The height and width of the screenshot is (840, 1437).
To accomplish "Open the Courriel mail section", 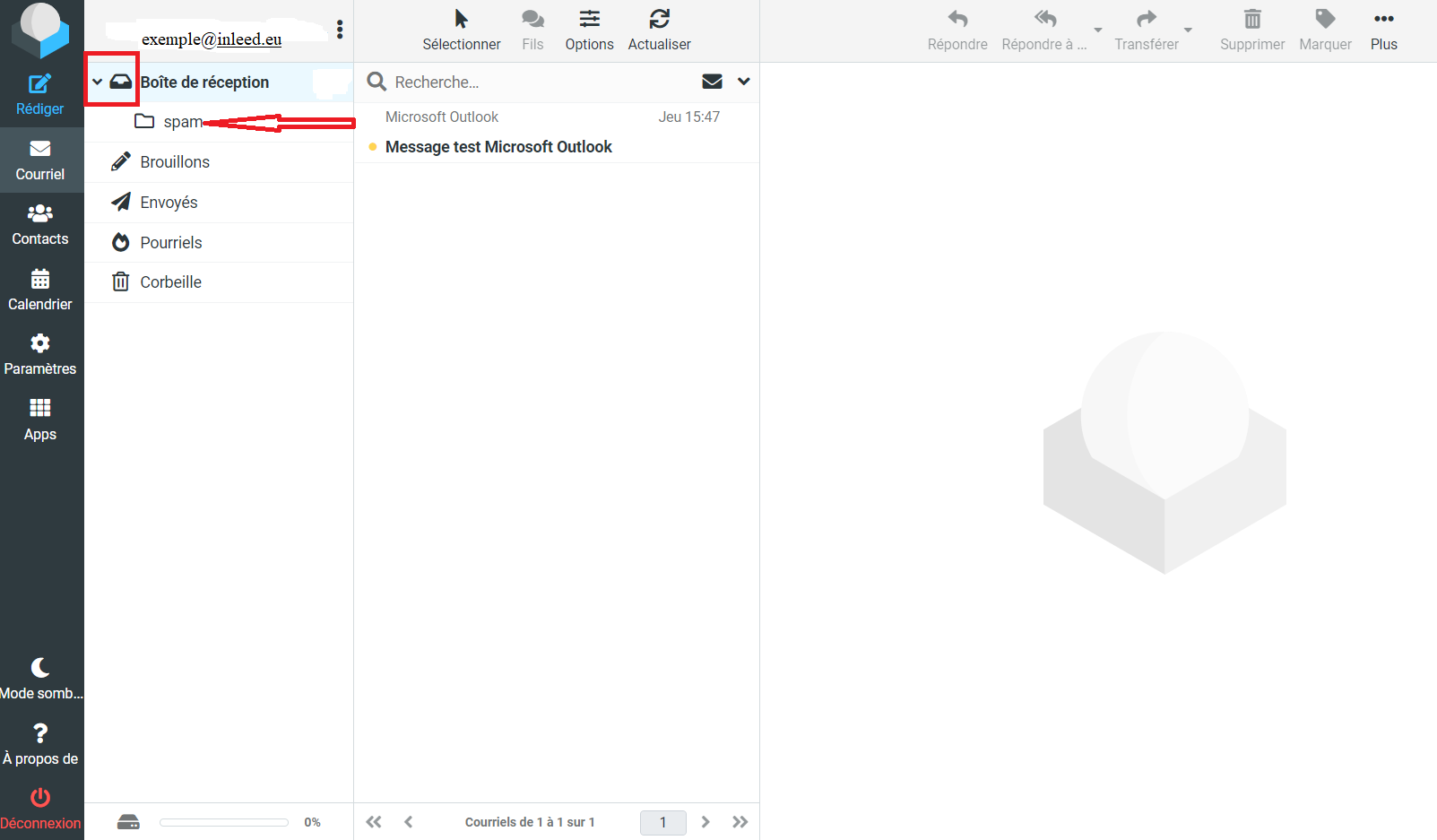I will pos(40,160).
